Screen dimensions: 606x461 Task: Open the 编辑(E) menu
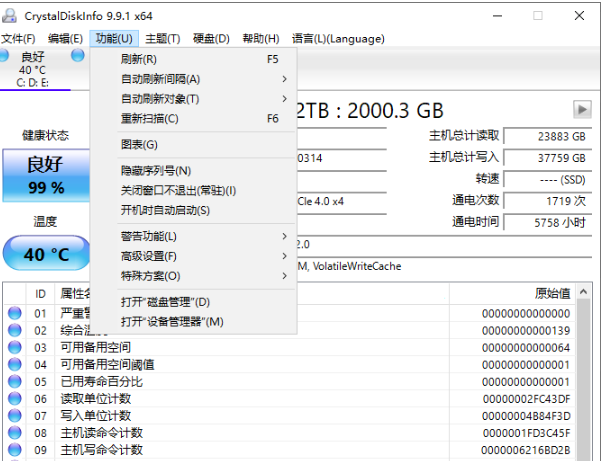(65, 39)
